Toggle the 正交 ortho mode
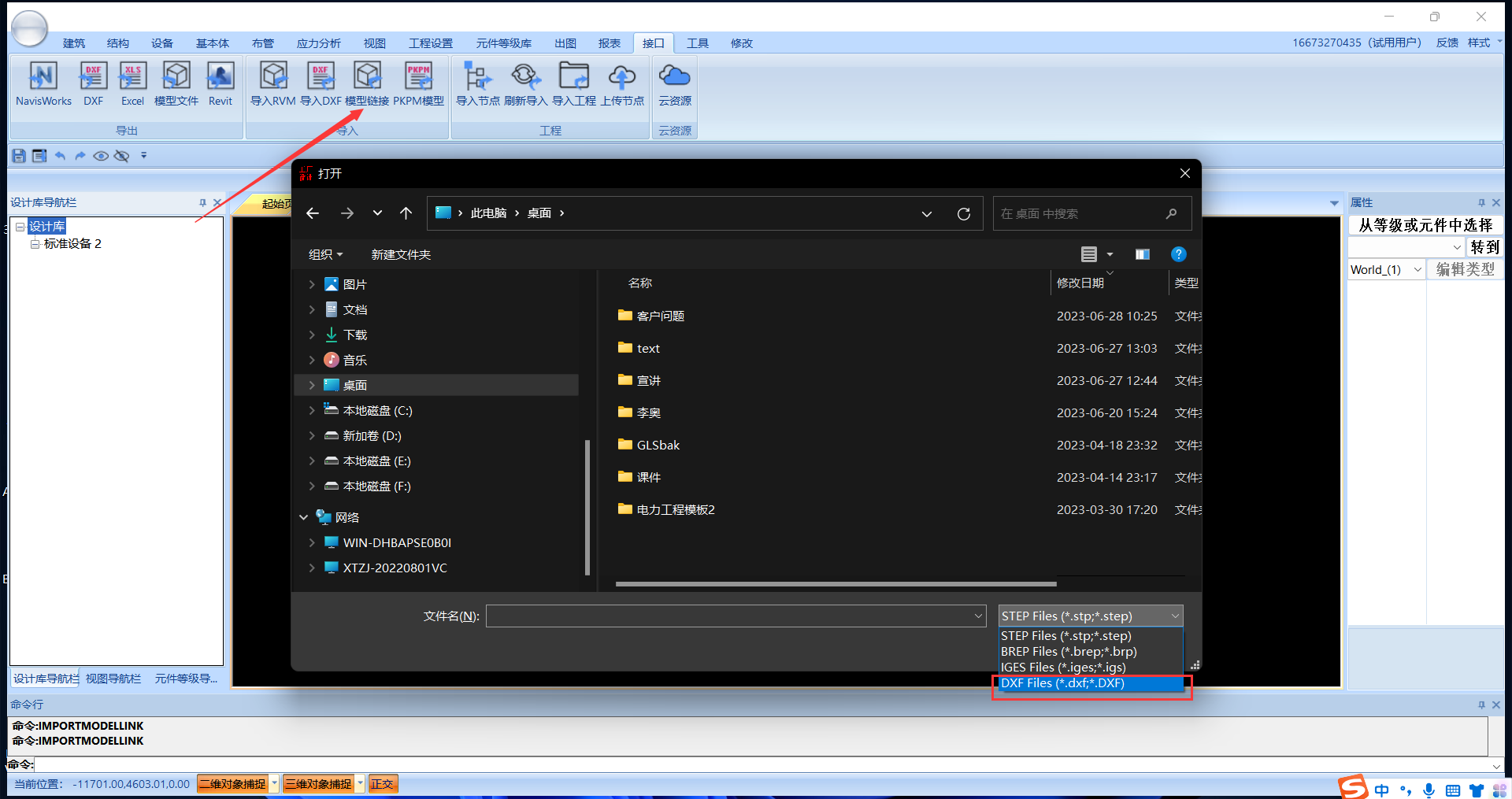The height and width of the screenshot is (799, 1512). pos(383,784)
